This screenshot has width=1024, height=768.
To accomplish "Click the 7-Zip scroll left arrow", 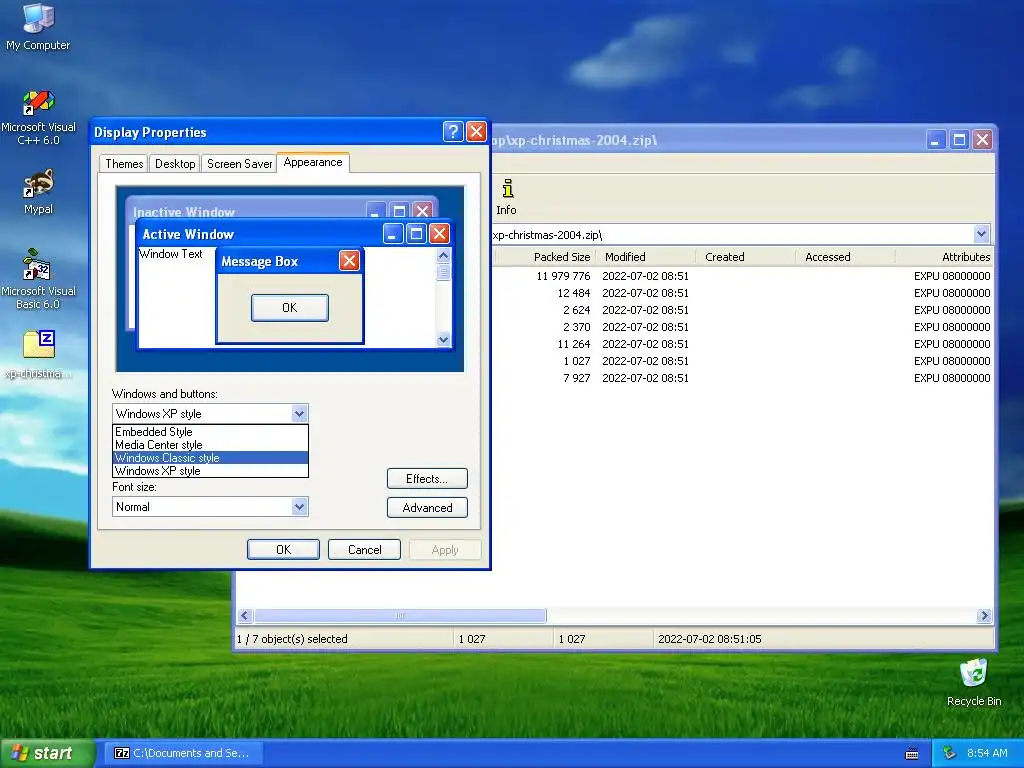I will pyautogui.click(x=245, y=615).
